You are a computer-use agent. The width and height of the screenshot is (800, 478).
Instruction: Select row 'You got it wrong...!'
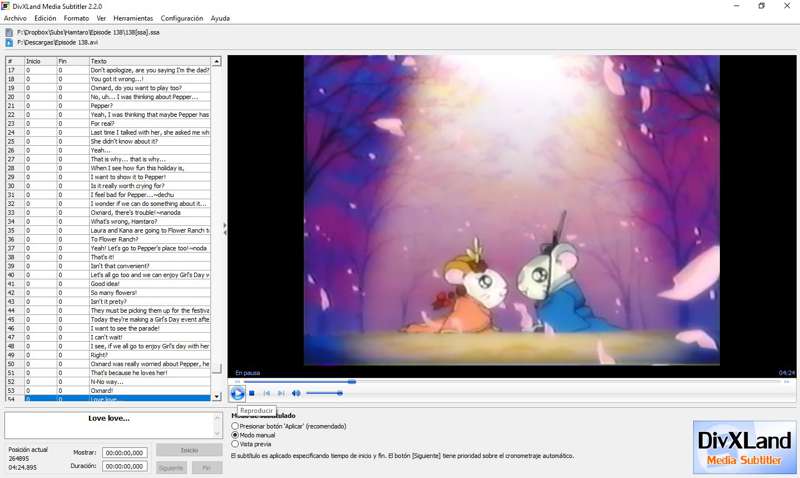point(108,79)
